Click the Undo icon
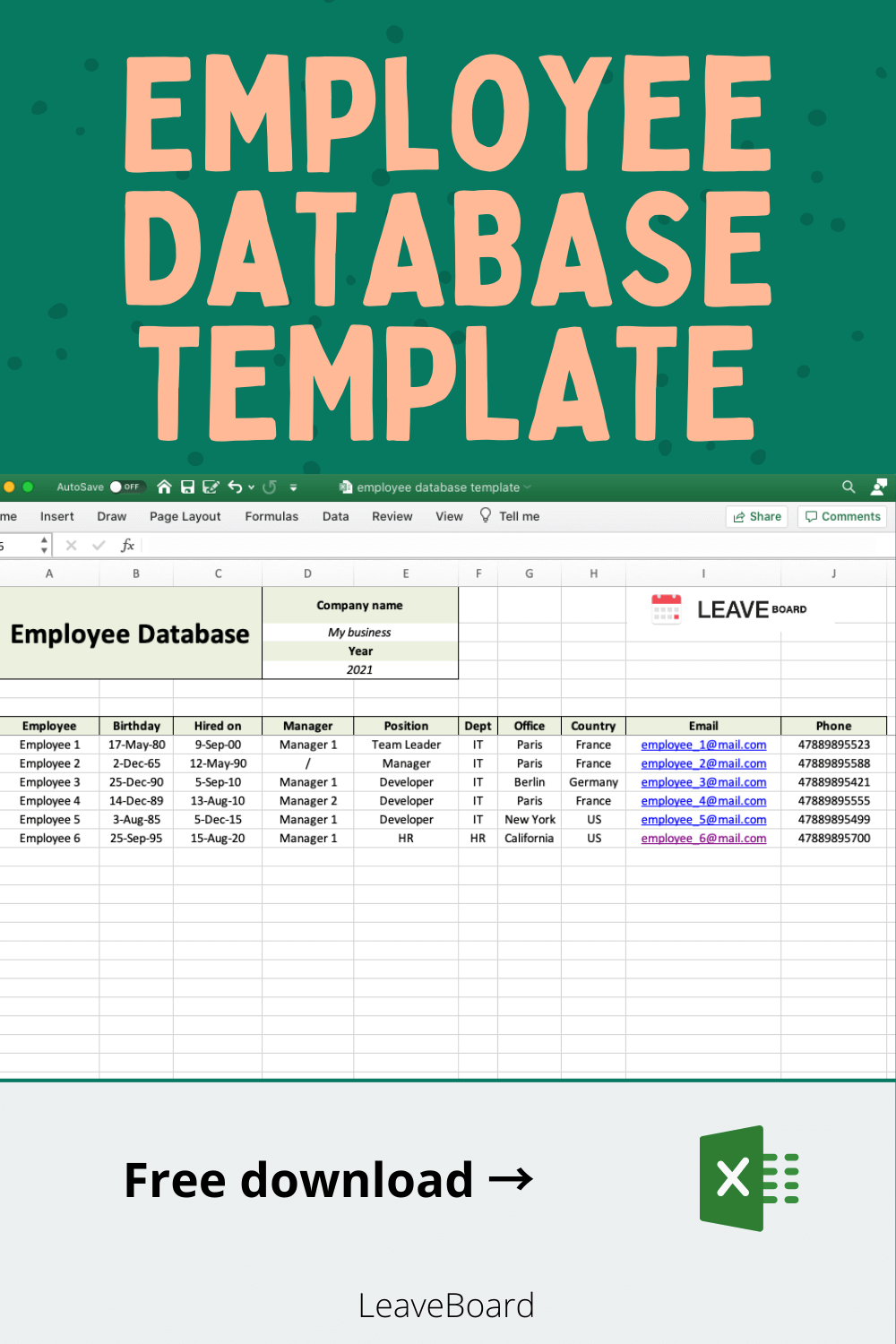896x1344 pixels. point(235,487)
